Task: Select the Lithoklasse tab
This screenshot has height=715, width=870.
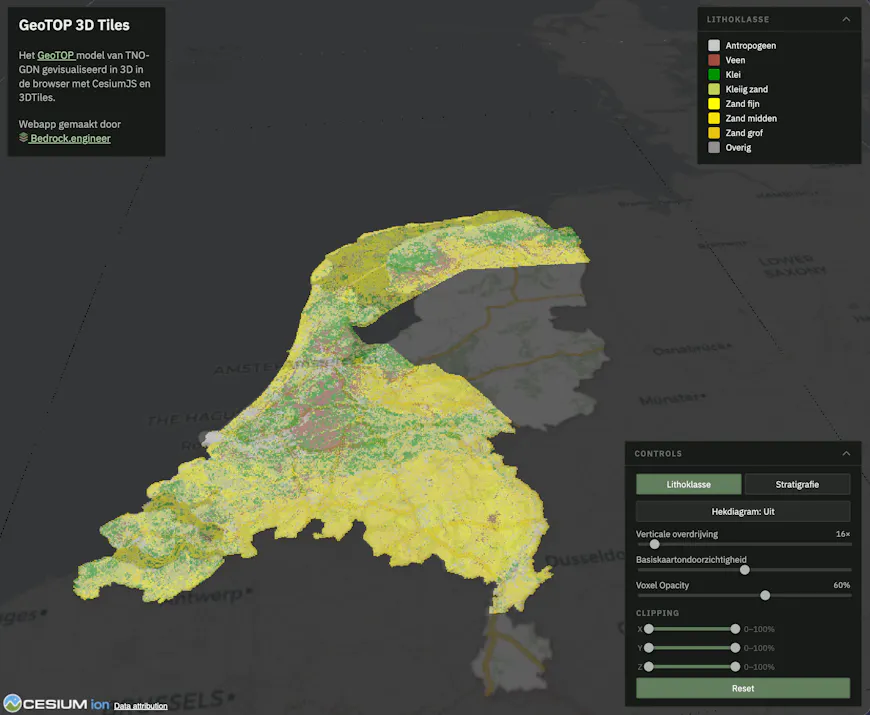Action: click(x=688, y=483)
